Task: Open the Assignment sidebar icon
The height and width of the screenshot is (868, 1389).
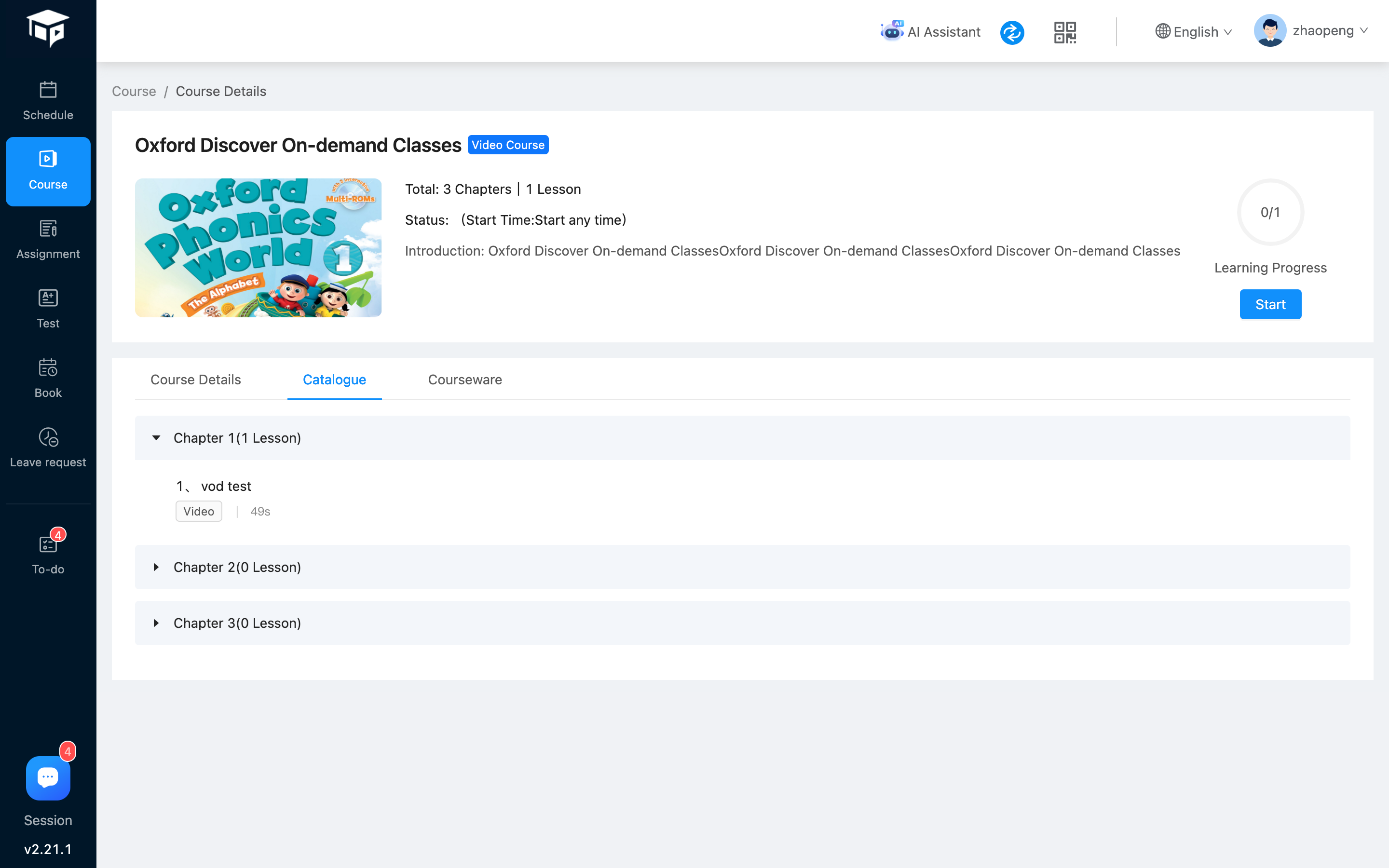Action: coord(48,229)
